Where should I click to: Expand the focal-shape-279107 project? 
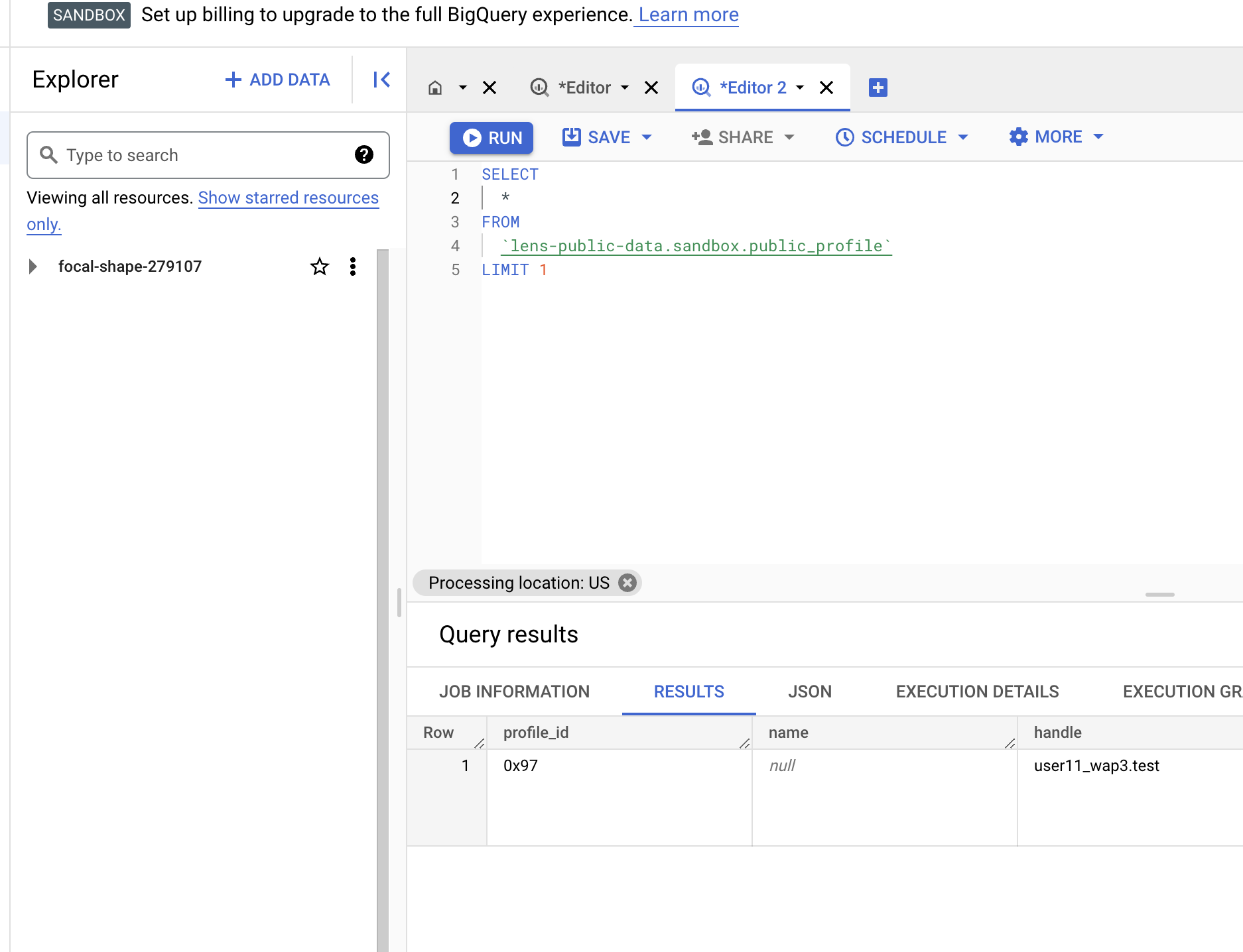(33, 267)
